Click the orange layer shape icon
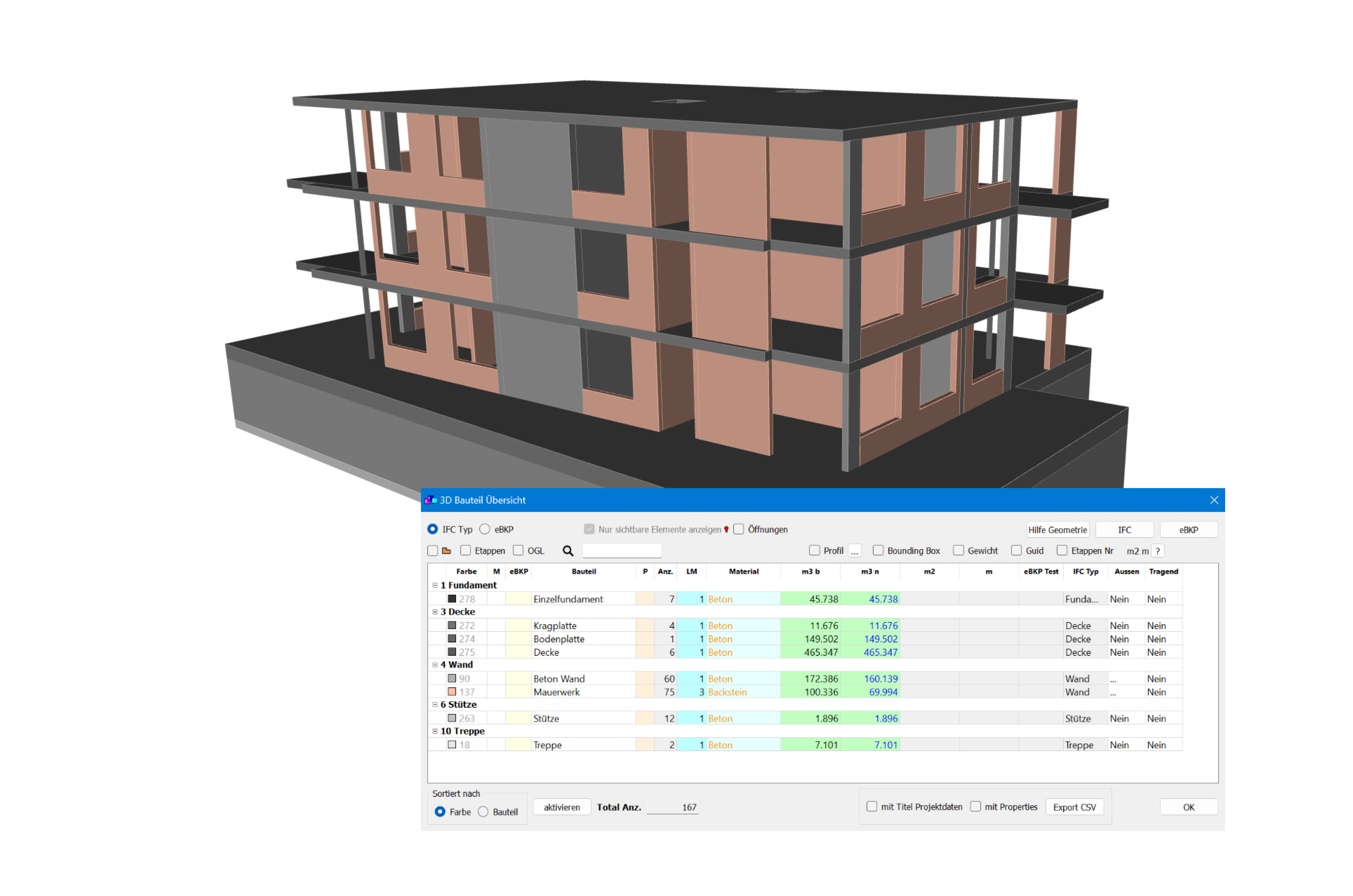 click(447, 551)
